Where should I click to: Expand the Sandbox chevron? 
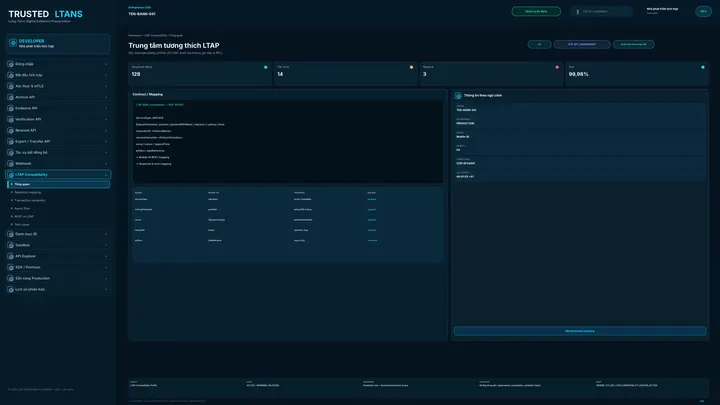[106, 245]
